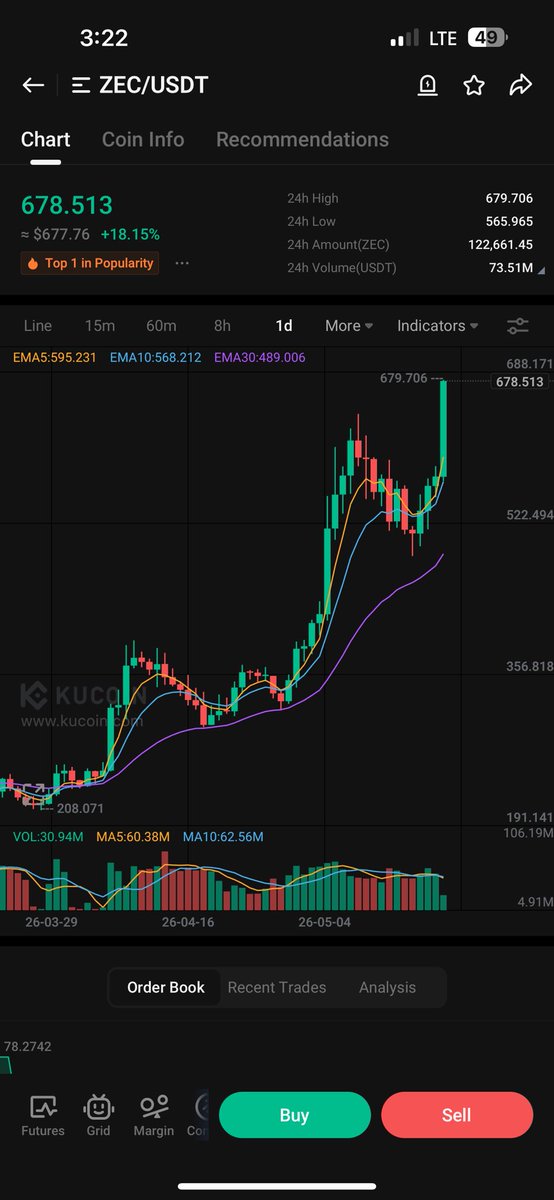Switch to the Coin Info tab
554x1200 pixels.
click(x=143, y=139)
